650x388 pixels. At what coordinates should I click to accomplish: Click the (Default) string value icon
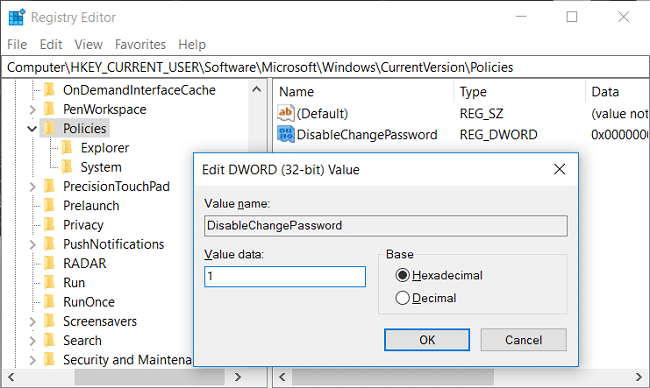(x=285, y=113)
